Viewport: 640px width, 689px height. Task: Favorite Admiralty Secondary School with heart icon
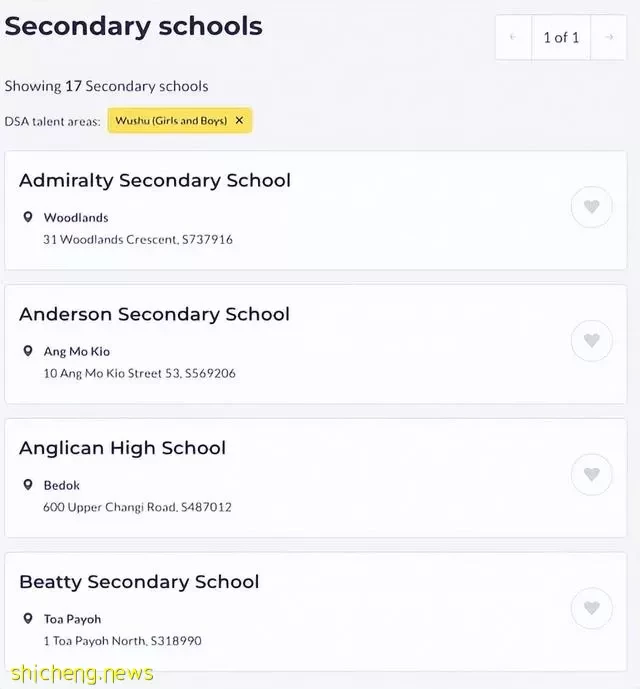(591, 207)
